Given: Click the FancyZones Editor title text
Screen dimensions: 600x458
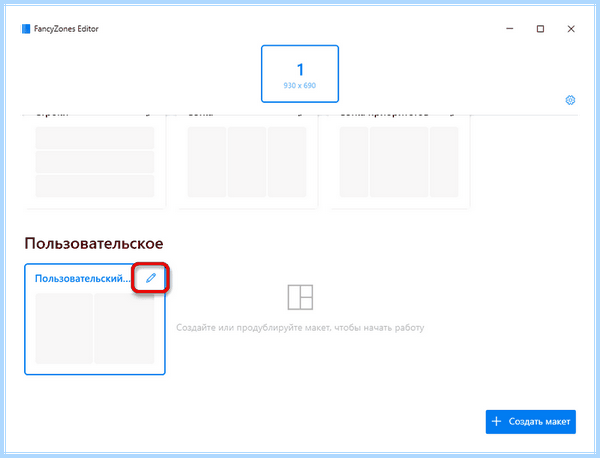Looking at the screenshot, I should click(x=66, y=29).
